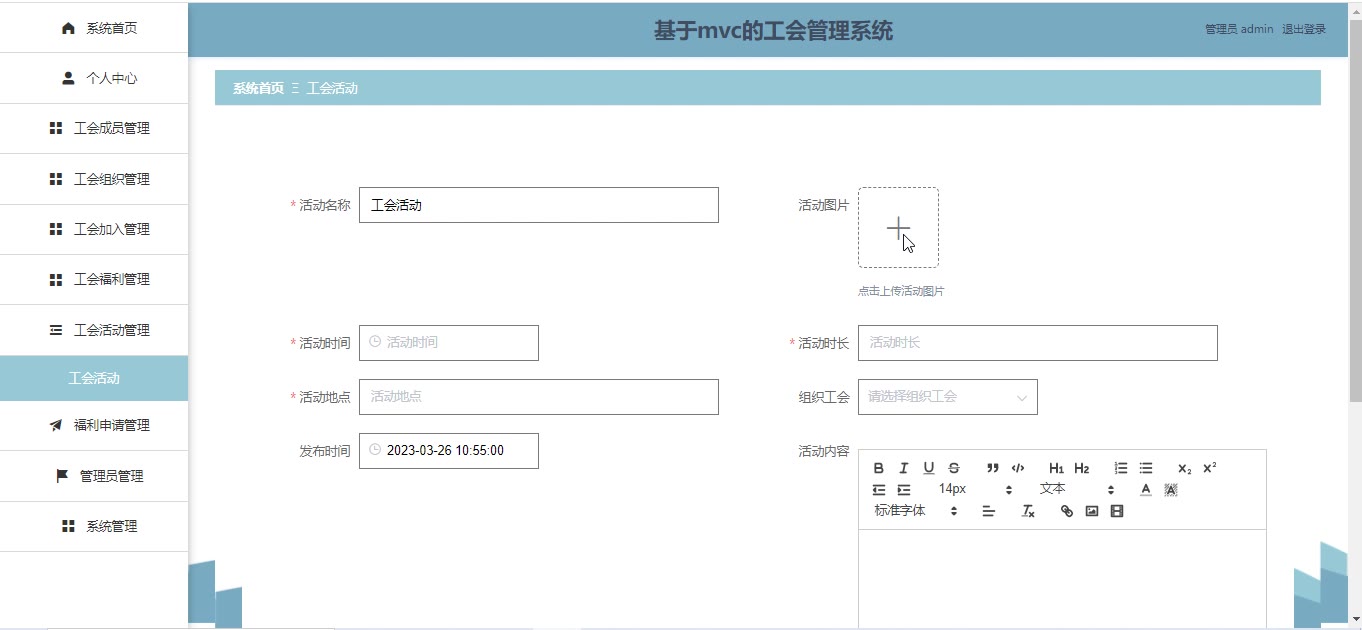Image resolution: width=1362 pixels, height=630 pixels.
Task: Increase indent in the editor
Action: pos(904,490)
